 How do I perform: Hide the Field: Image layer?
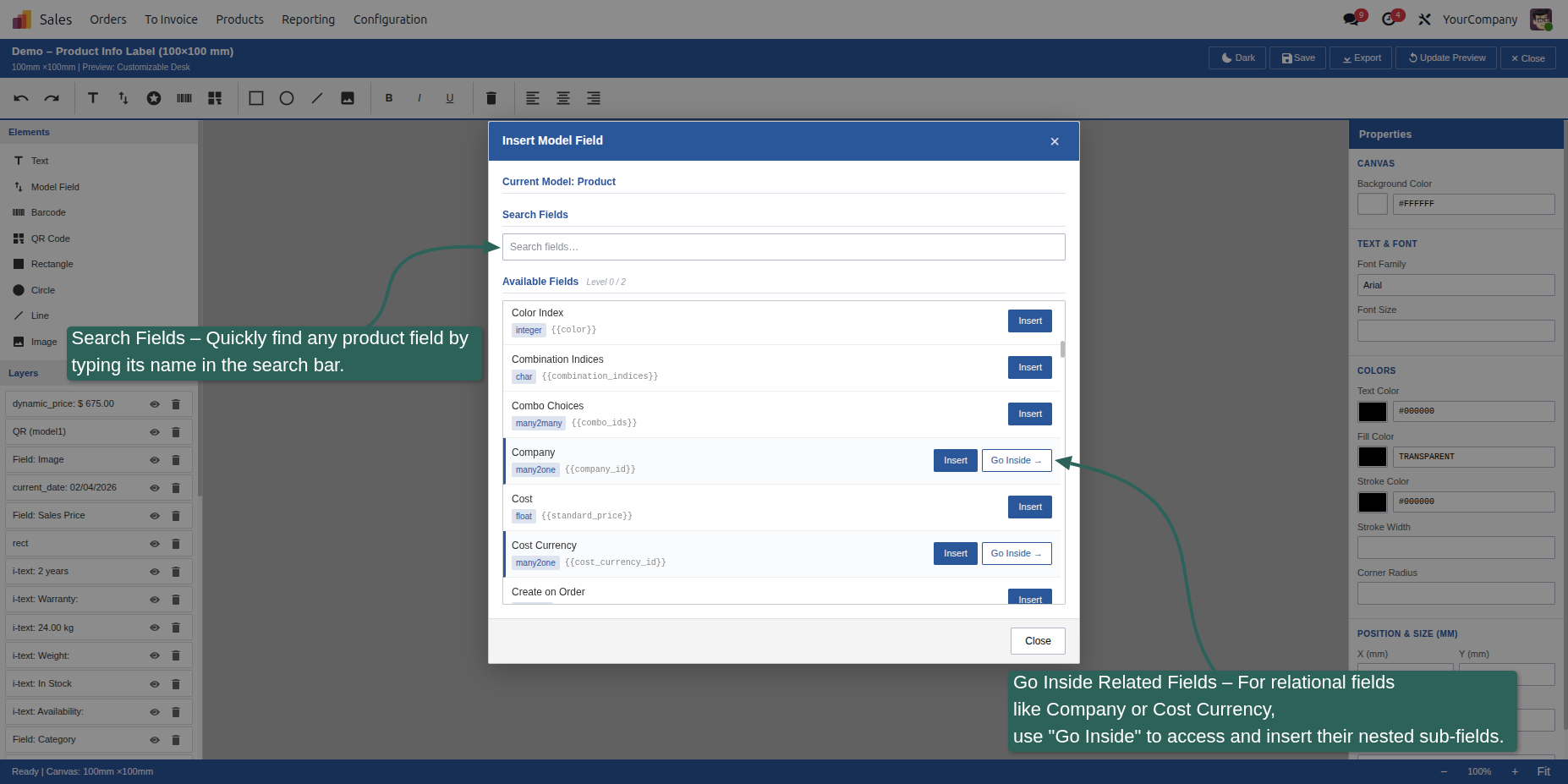tap(155, 460)
